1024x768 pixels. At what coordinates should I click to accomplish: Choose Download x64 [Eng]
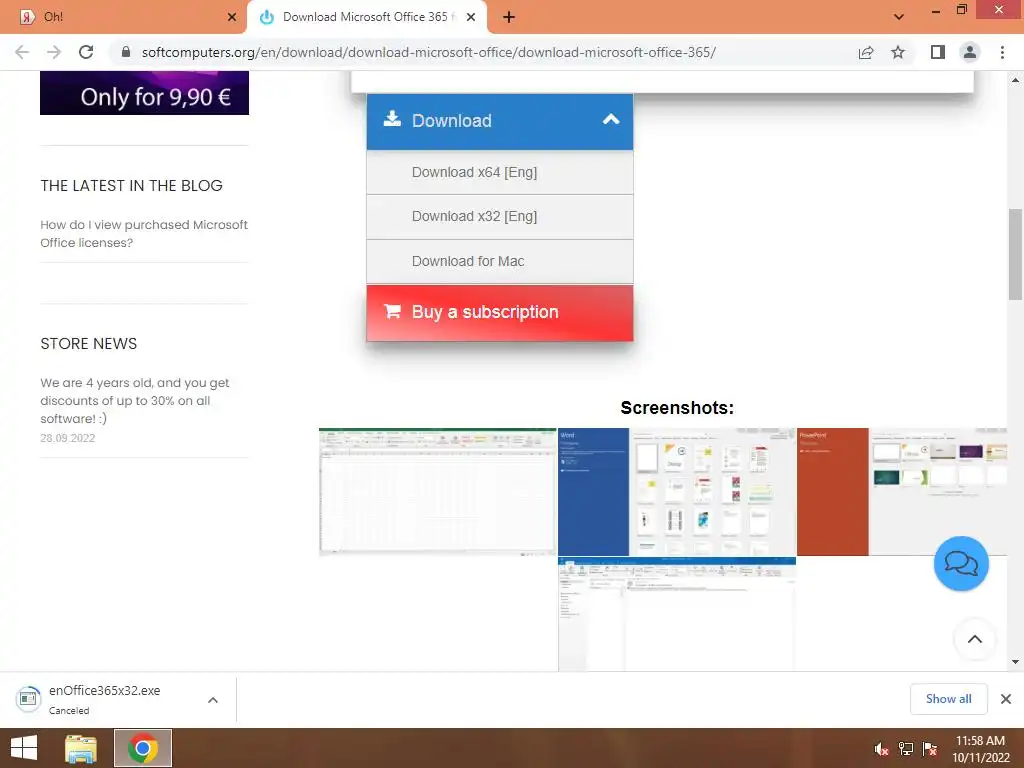coord(500,172)
